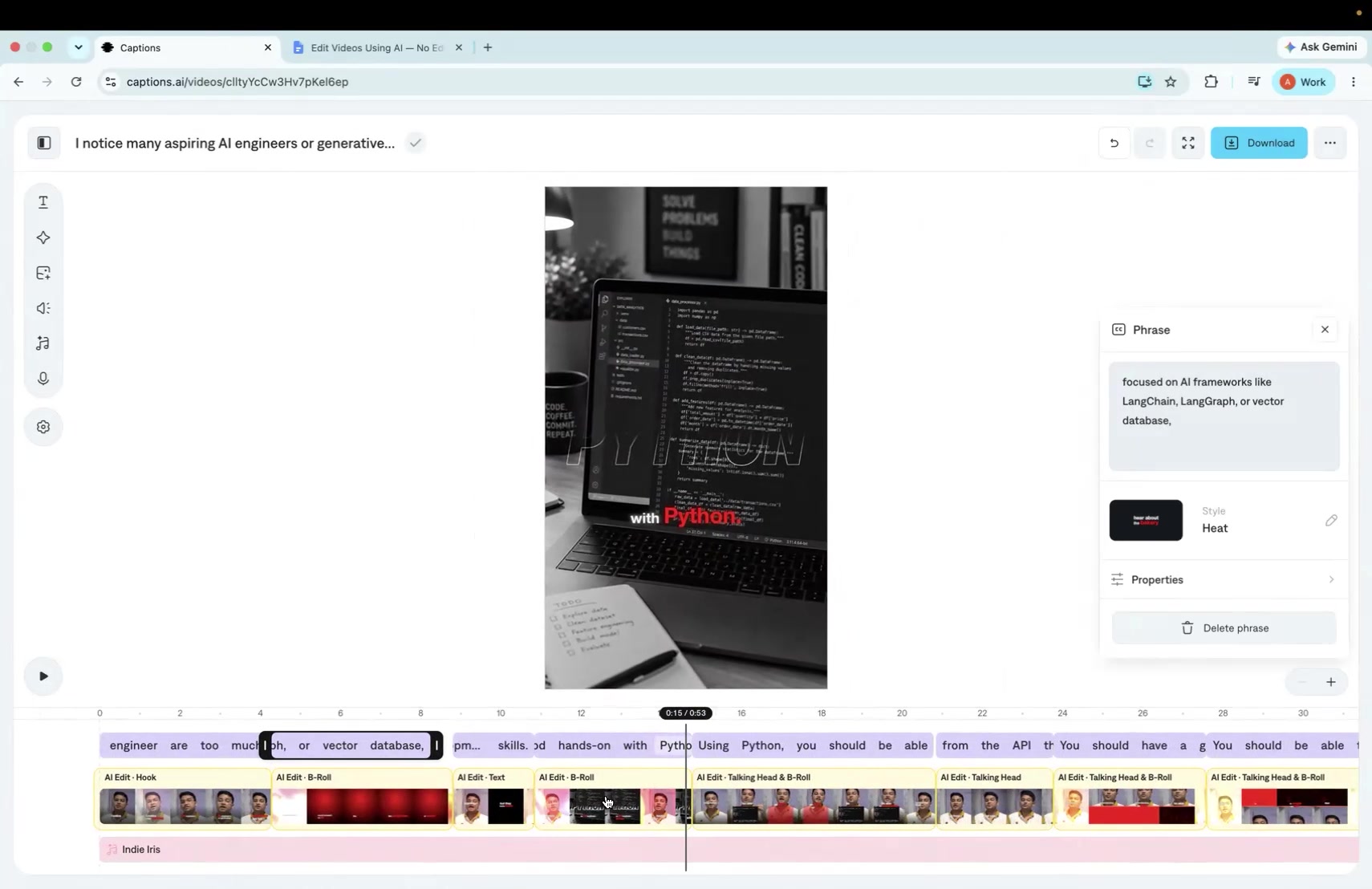
Task: Click timeline ruler mark 20
Action: [x=902, y=712]
